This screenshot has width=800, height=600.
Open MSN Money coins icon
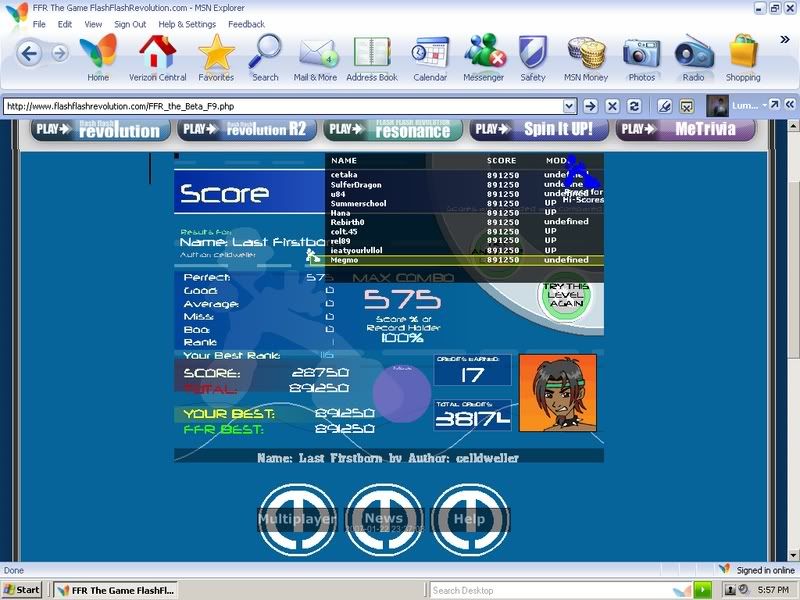[x=587, y=53]
